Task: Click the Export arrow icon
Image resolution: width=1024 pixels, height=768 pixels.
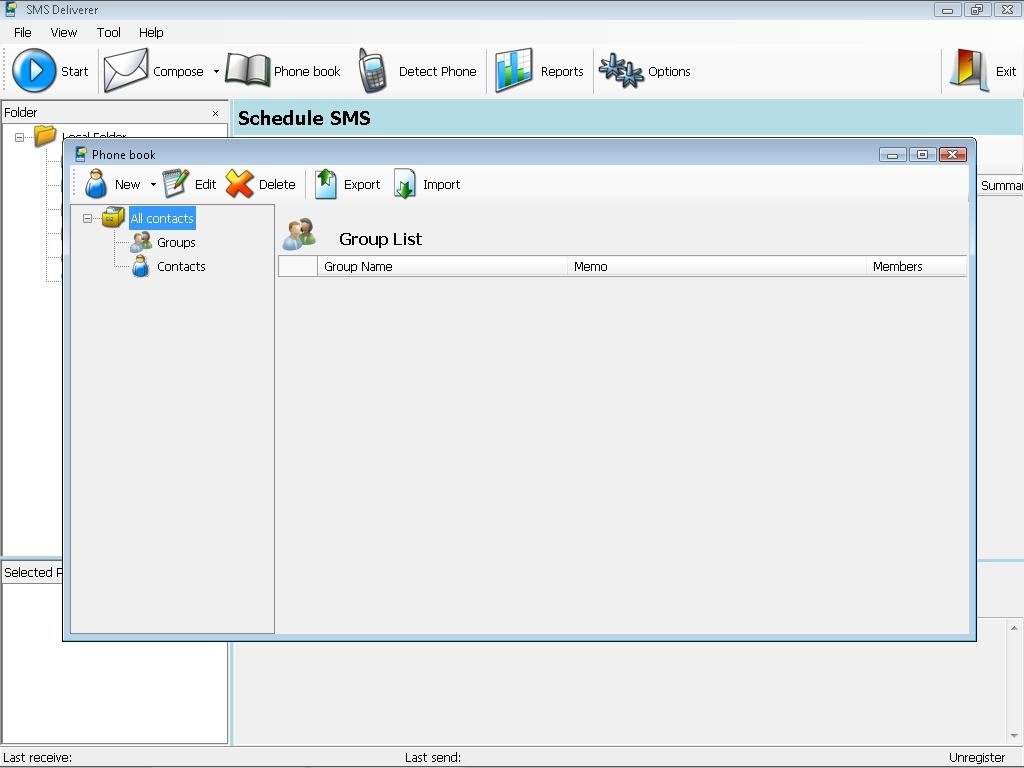Action: click(325, 184)
